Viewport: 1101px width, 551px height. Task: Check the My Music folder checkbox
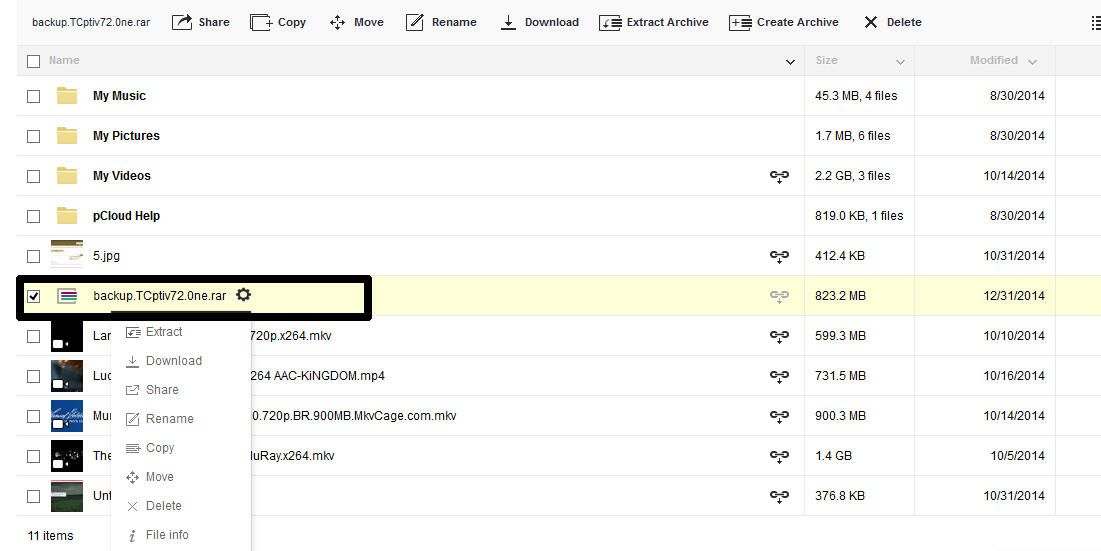click(34, 96)
